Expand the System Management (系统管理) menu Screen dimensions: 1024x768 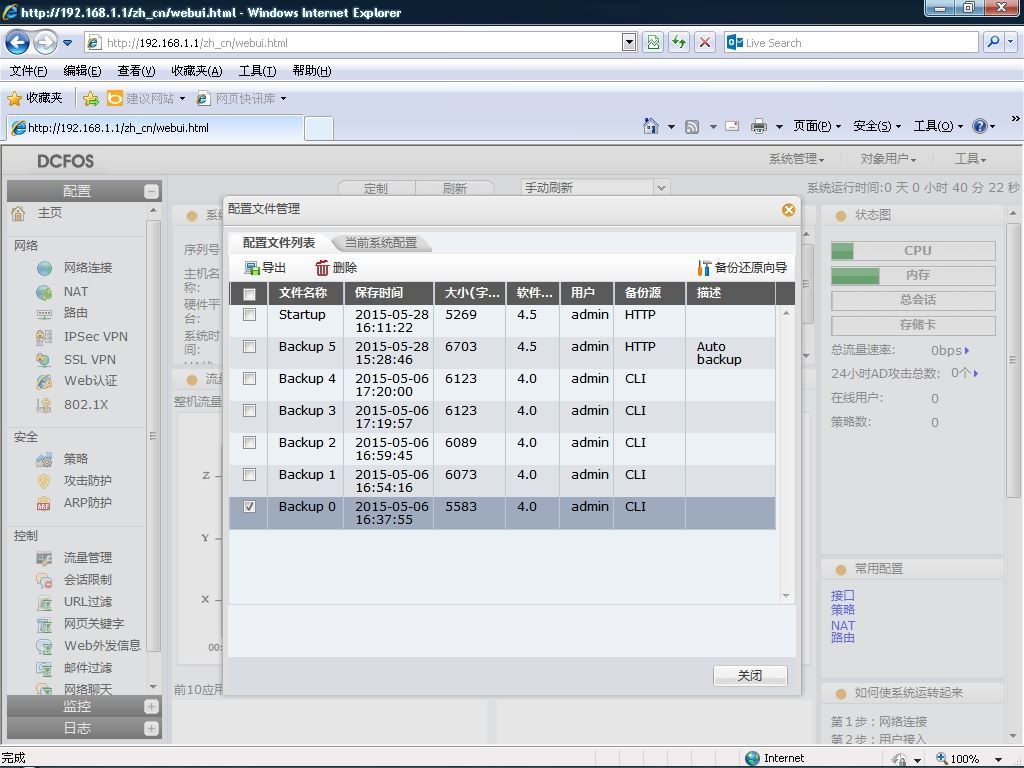point(796,159)
